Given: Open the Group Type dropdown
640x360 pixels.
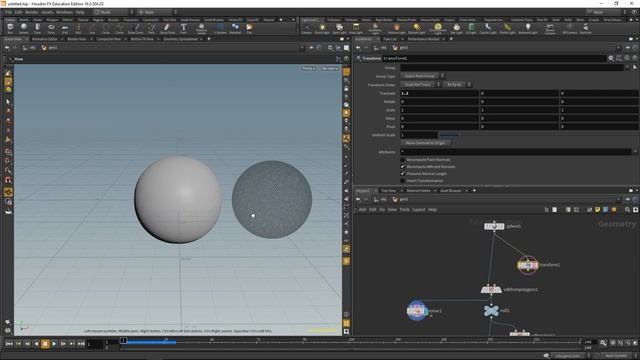Looking at the screenshot, I should [x=422, y=76].
